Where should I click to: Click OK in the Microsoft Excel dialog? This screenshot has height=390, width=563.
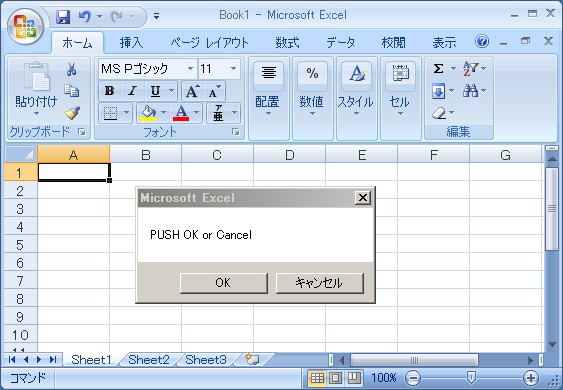(x=224, y=283)
